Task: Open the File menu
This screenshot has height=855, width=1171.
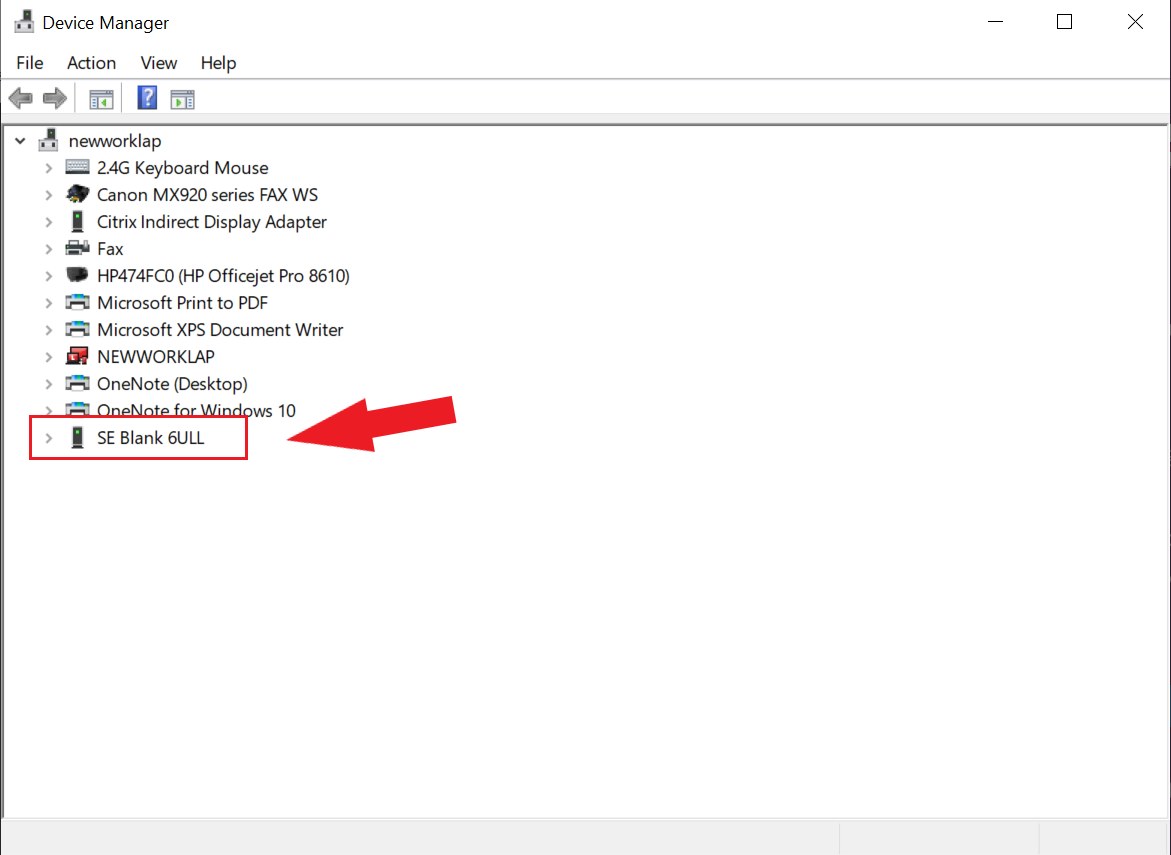Action: (x=30, y=63)
